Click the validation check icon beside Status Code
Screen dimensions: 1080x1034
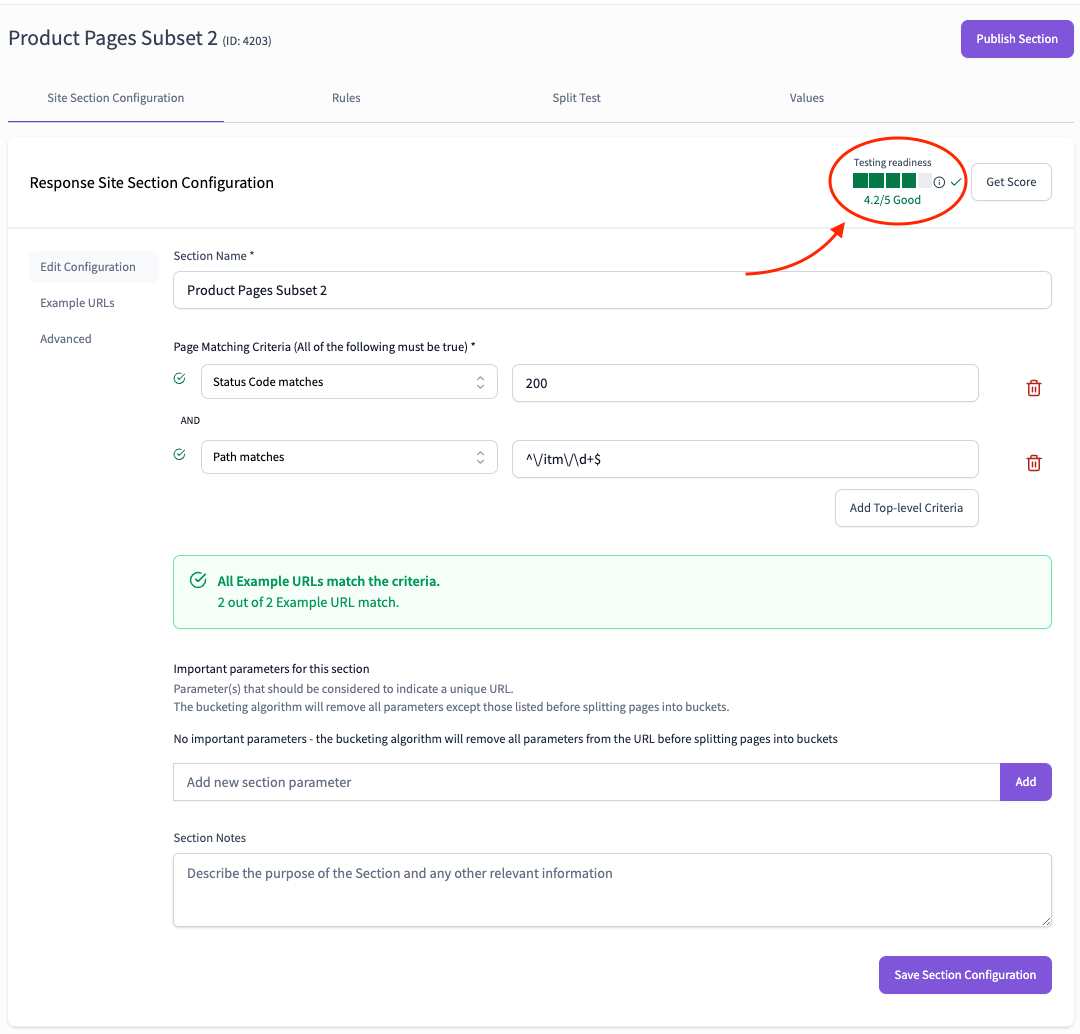point(180,378)
